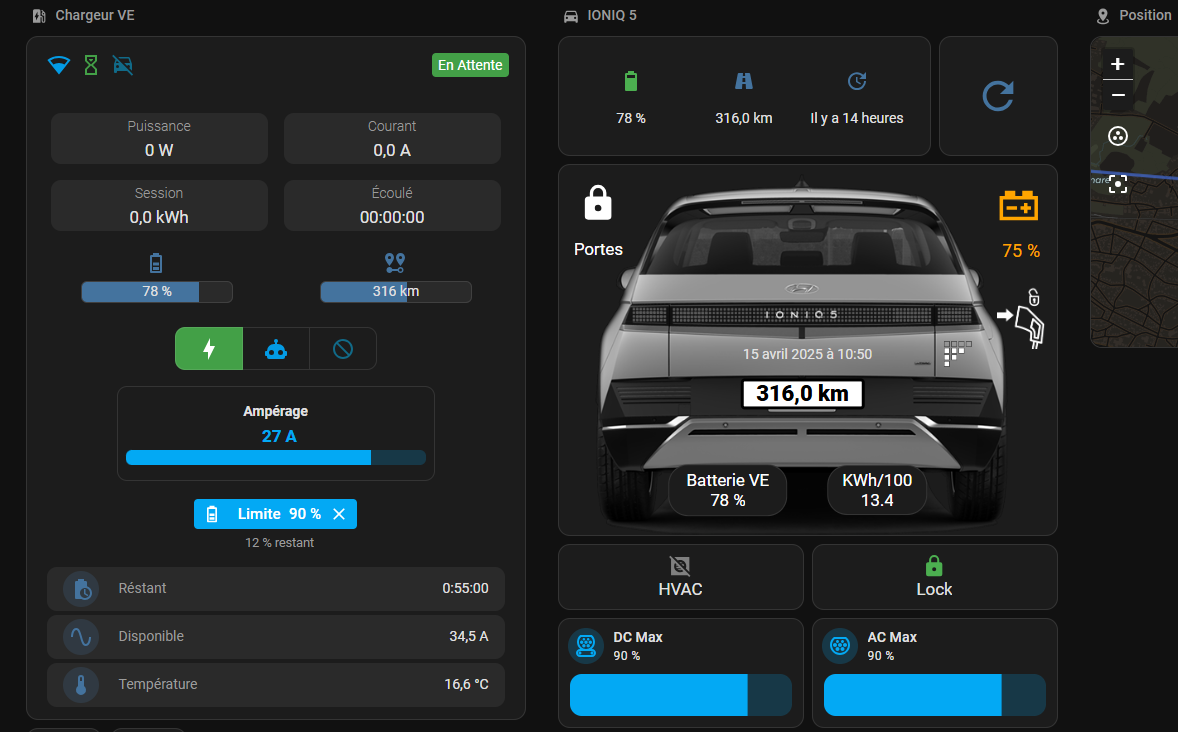
Task: Open the Température 16,6 °C row
Action: (276, 685)
